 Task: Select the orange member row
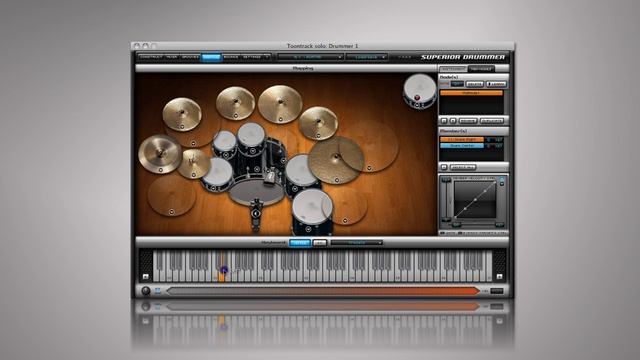tap(462, 140)
